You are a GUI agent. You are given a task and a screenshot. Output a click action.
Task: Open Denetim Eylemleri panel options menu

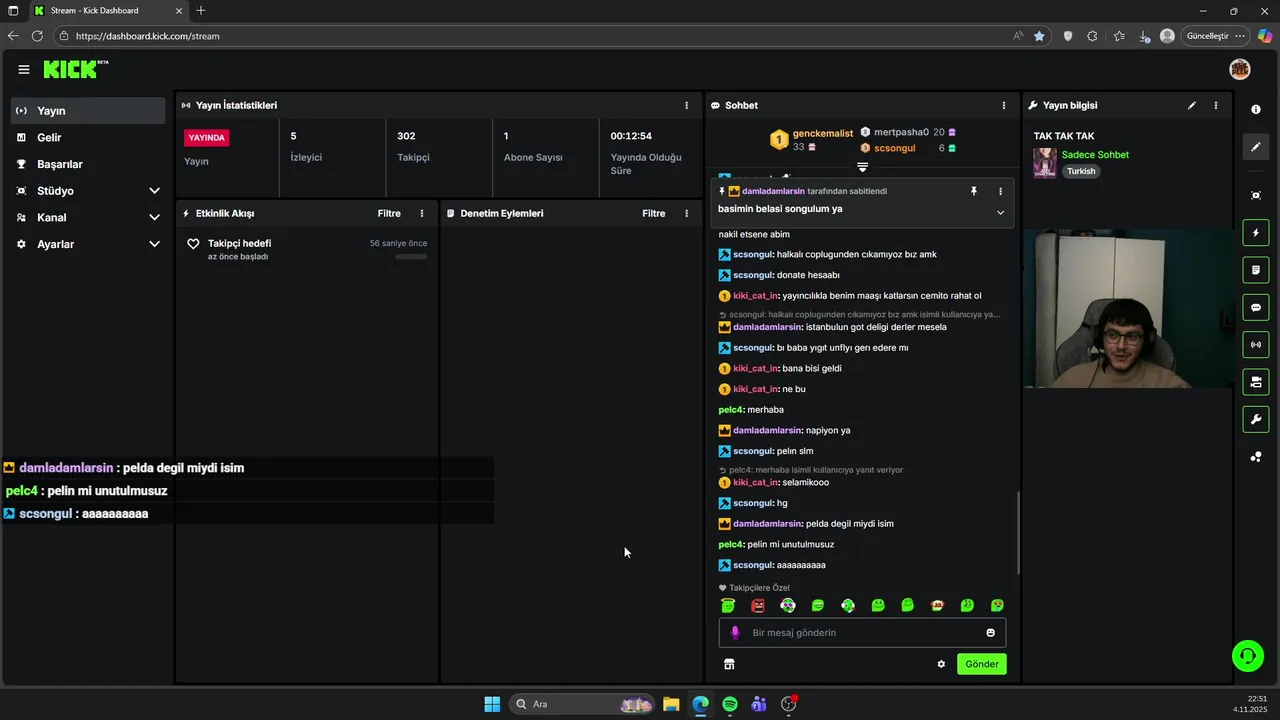(x=686, y=213)
